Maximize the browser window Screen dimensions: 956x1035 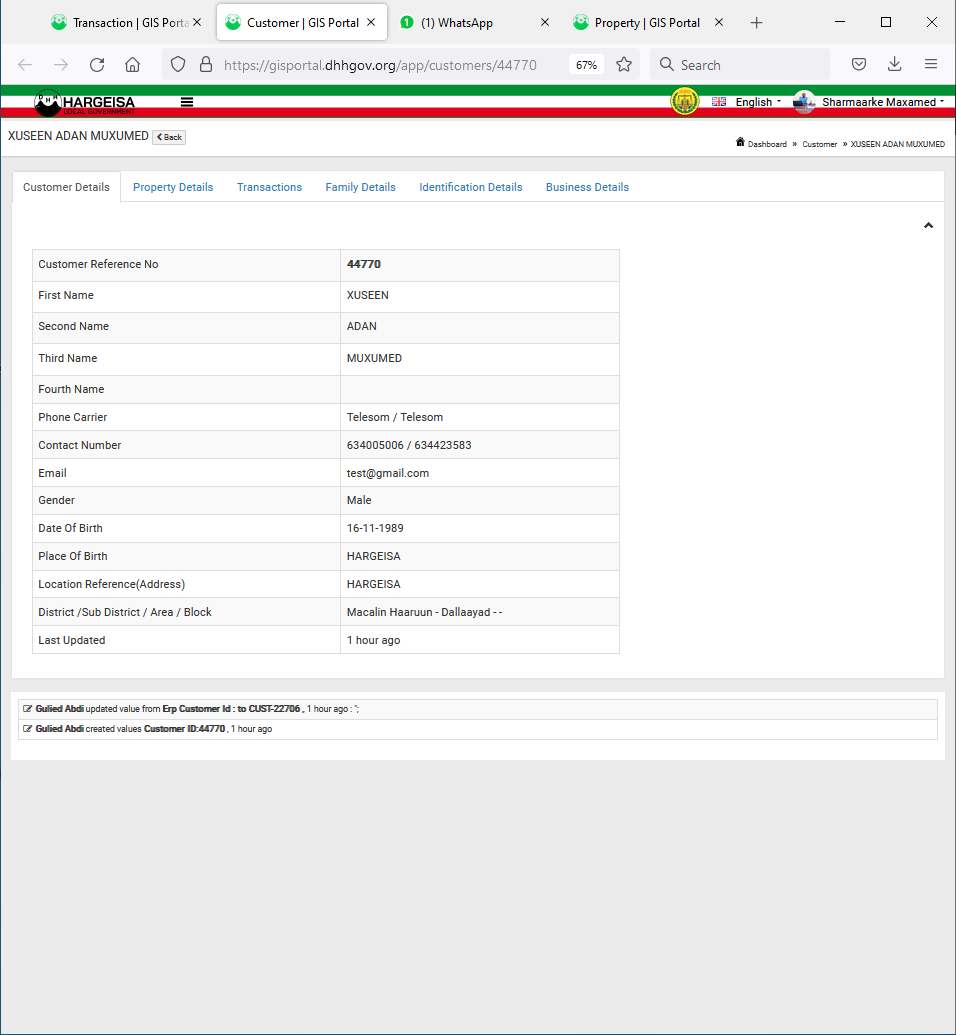pyautogui.click(x=886, y=22)
